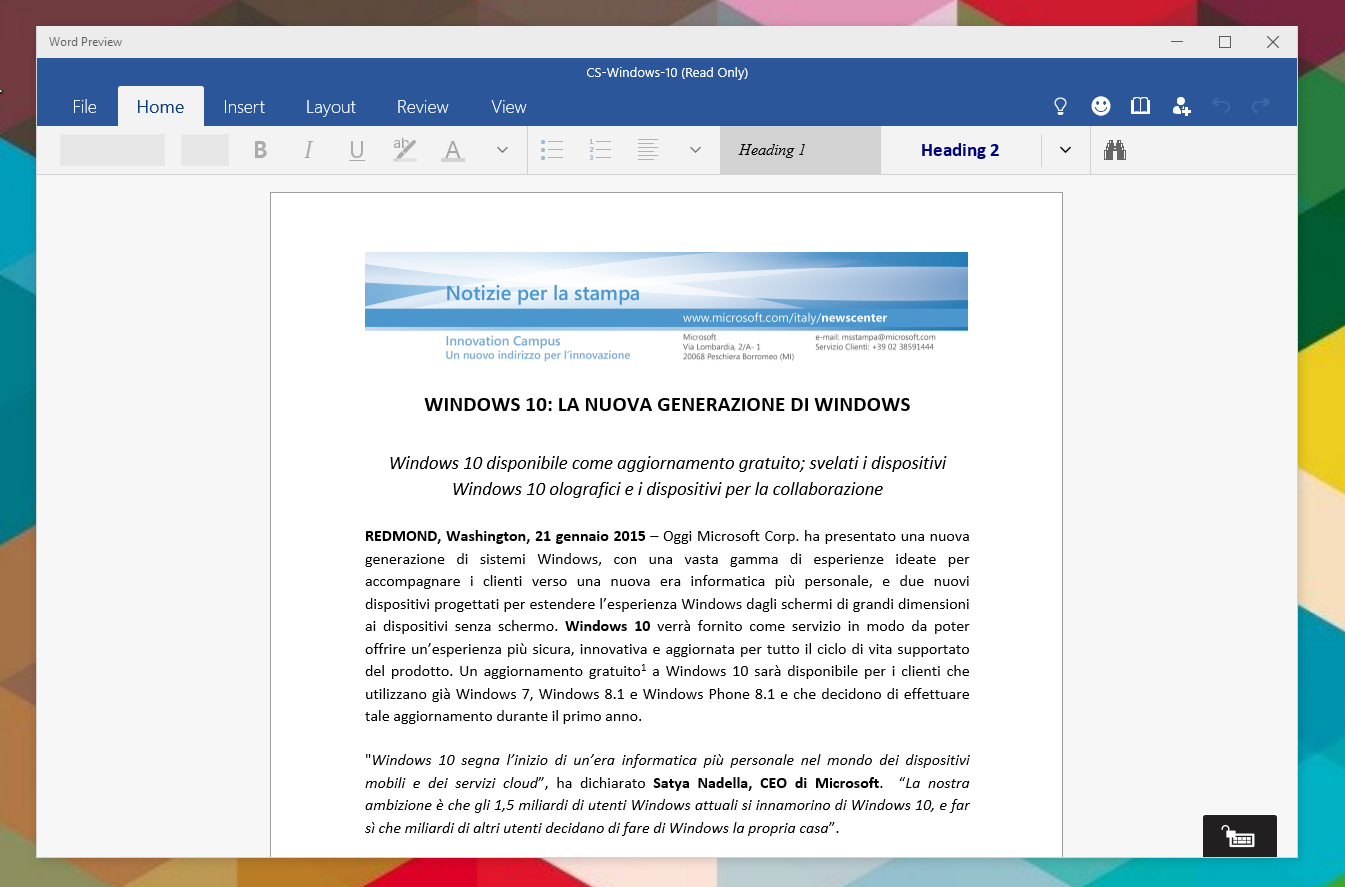Switch to the View tab
Viewport: 1345px width, 887px height.
pos(509,107)
